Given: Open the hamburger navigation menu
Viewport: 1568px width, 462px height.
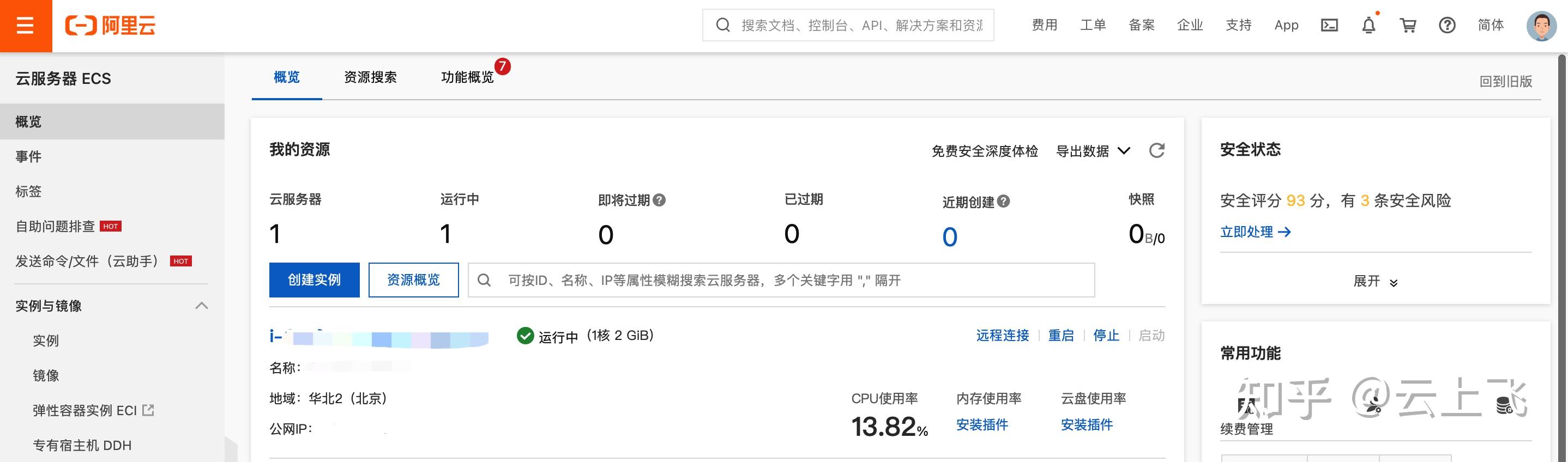Looking at the screenshot, I should (x=25, y=26).
